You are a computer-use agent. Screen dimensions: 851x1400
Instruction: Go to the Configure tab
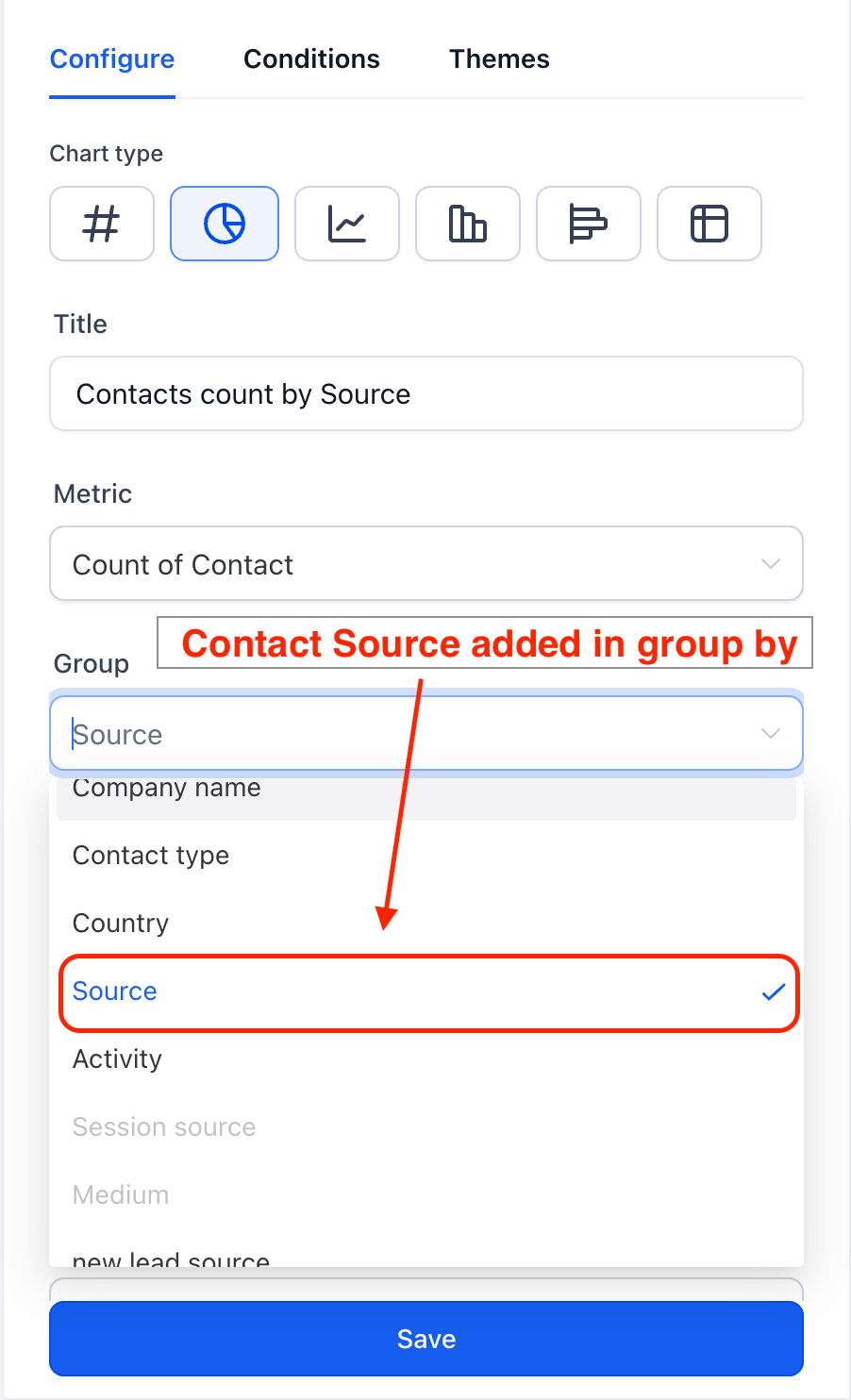pos(112,59)
